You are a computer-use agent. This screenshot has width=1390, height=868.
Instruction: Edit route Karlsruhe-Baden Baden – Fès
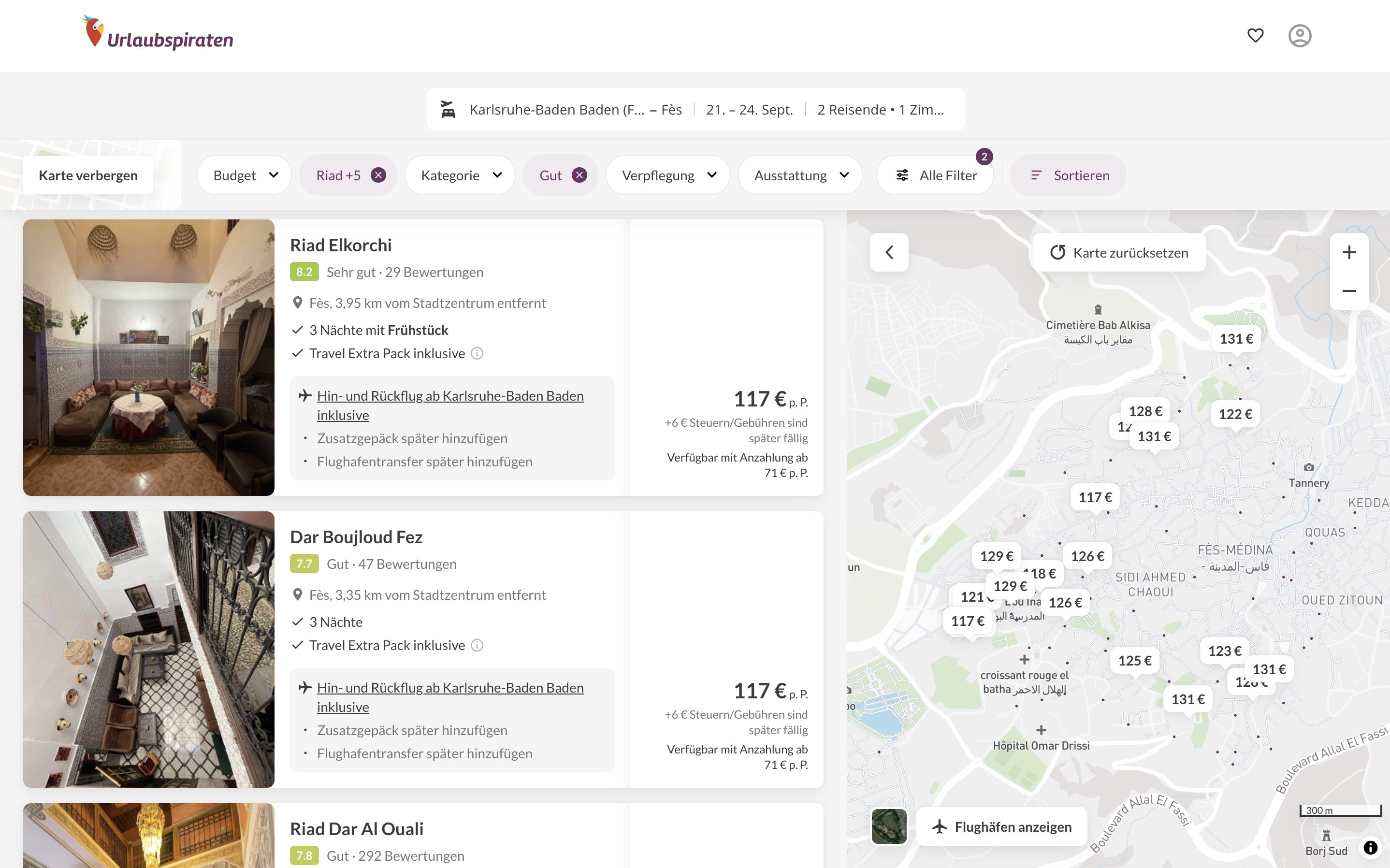(576, 110)
